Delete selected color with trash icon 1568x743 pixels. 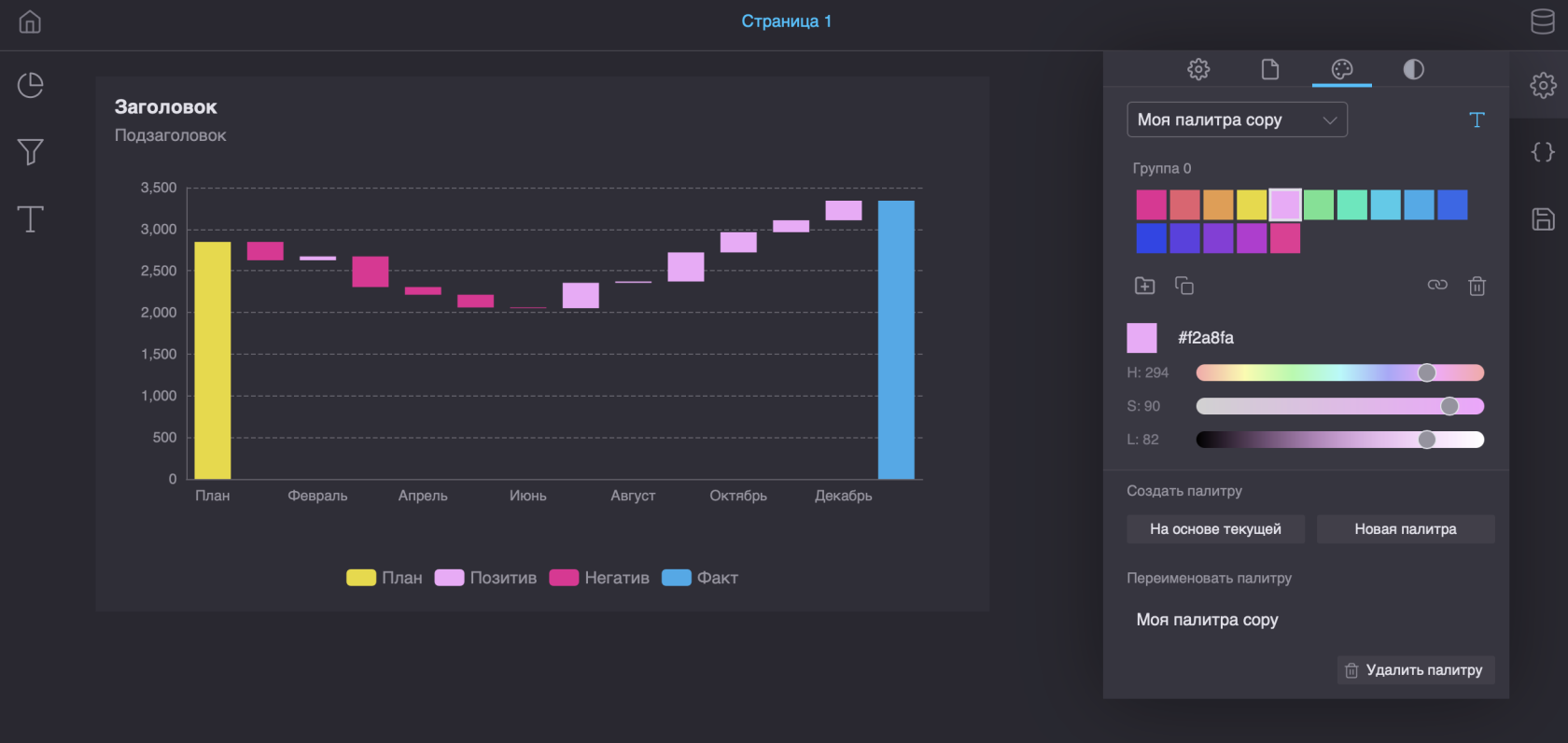click(1477, 286)
